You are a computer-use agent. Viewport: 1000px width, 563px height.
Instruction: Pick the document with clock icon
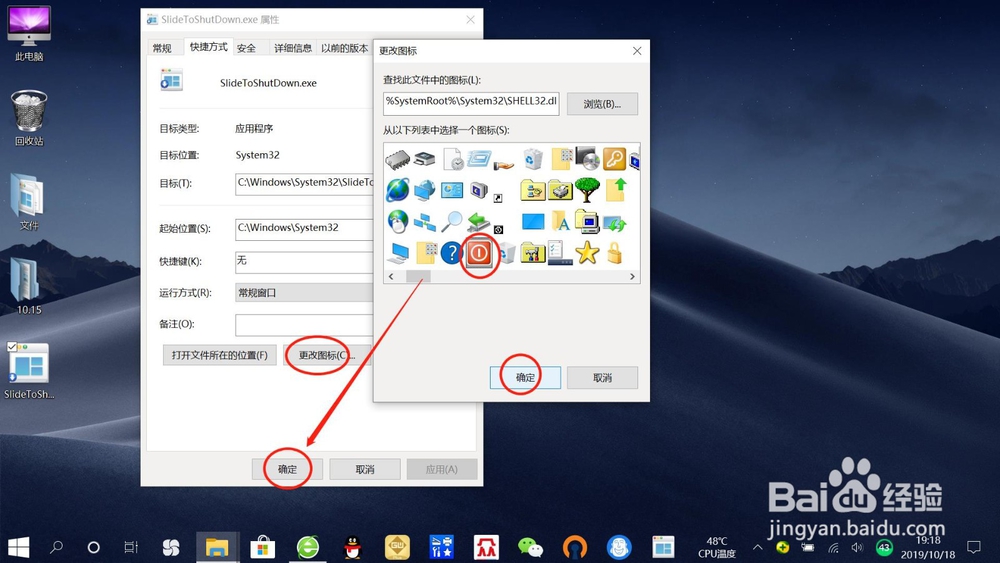[453, 159]
